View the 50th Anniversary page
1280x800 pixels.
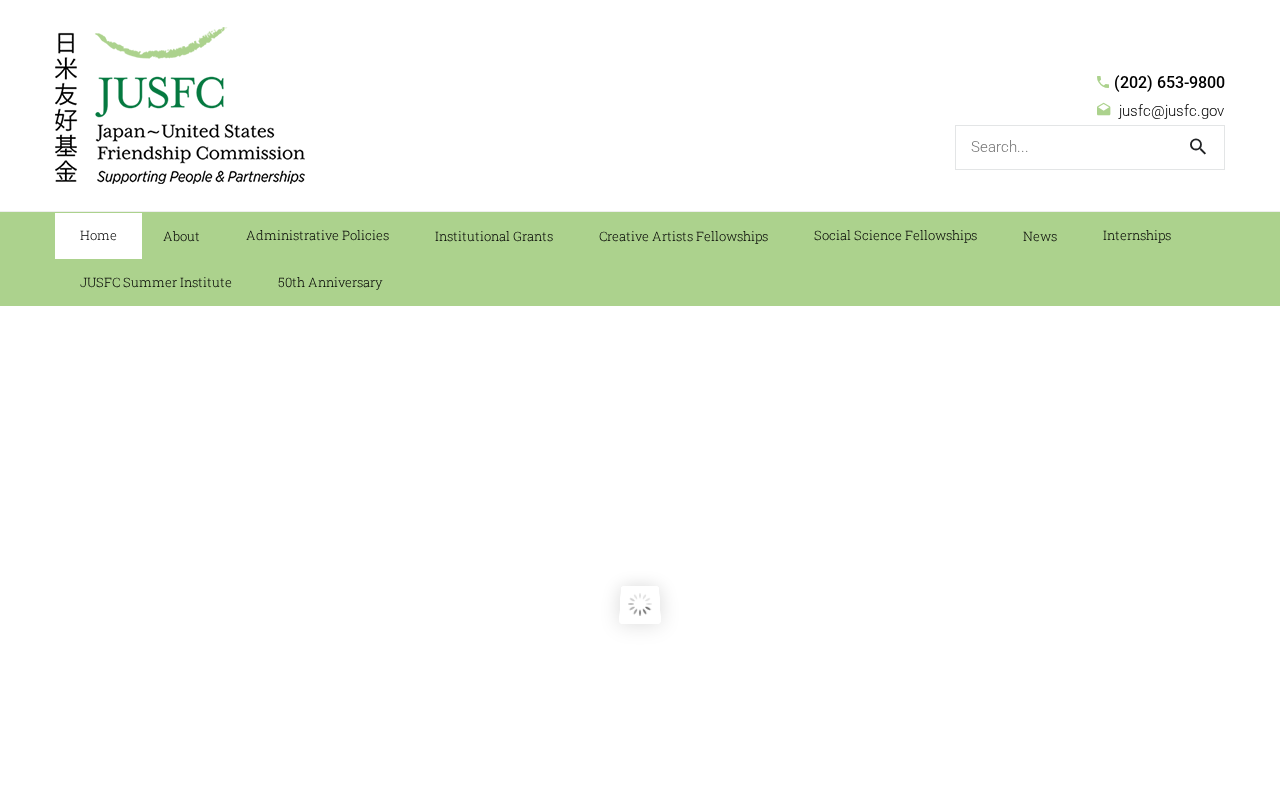coord(330,282)
